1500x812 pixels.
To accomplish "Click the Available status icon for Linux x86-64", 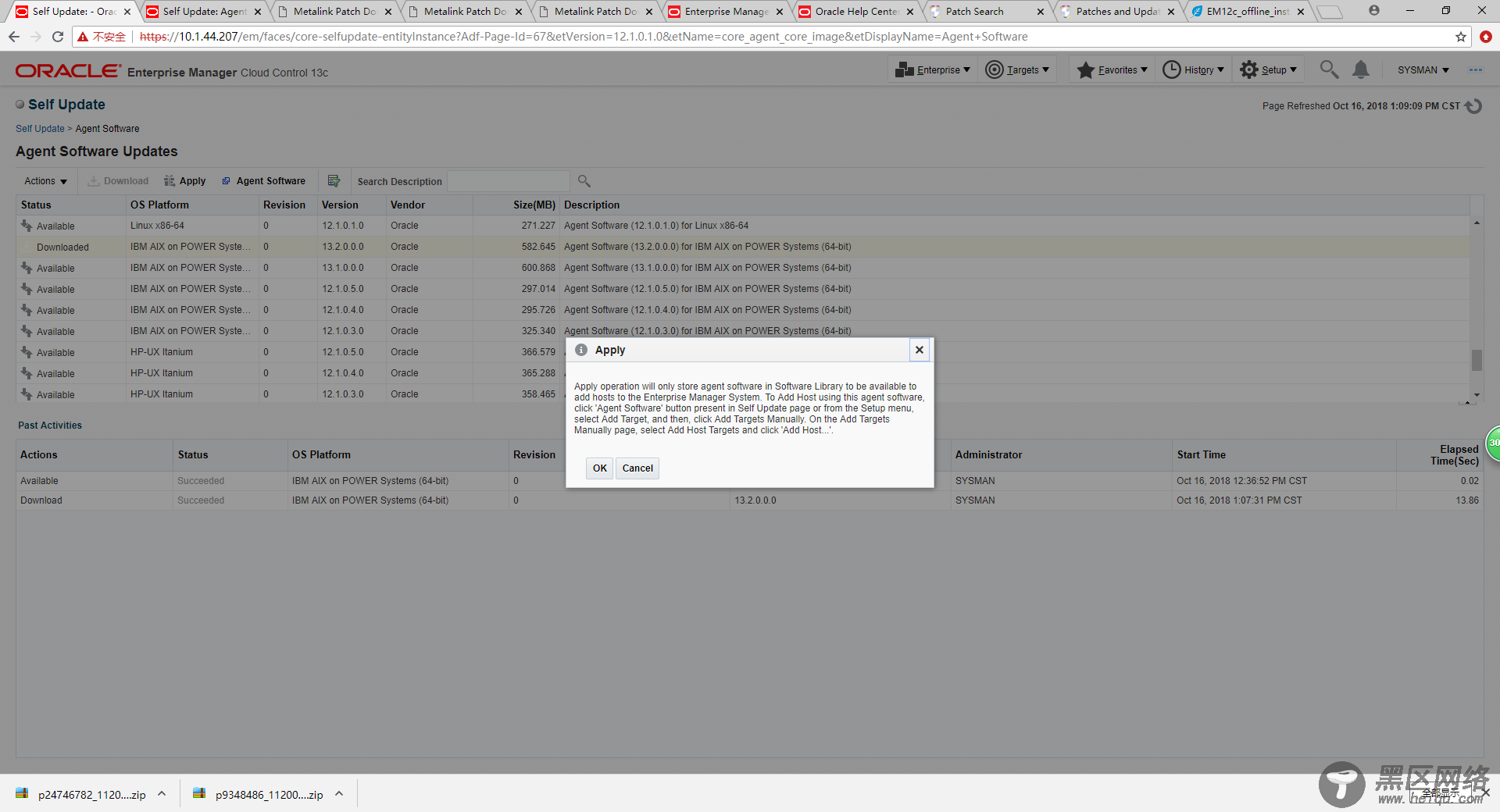I will (27, 226).
